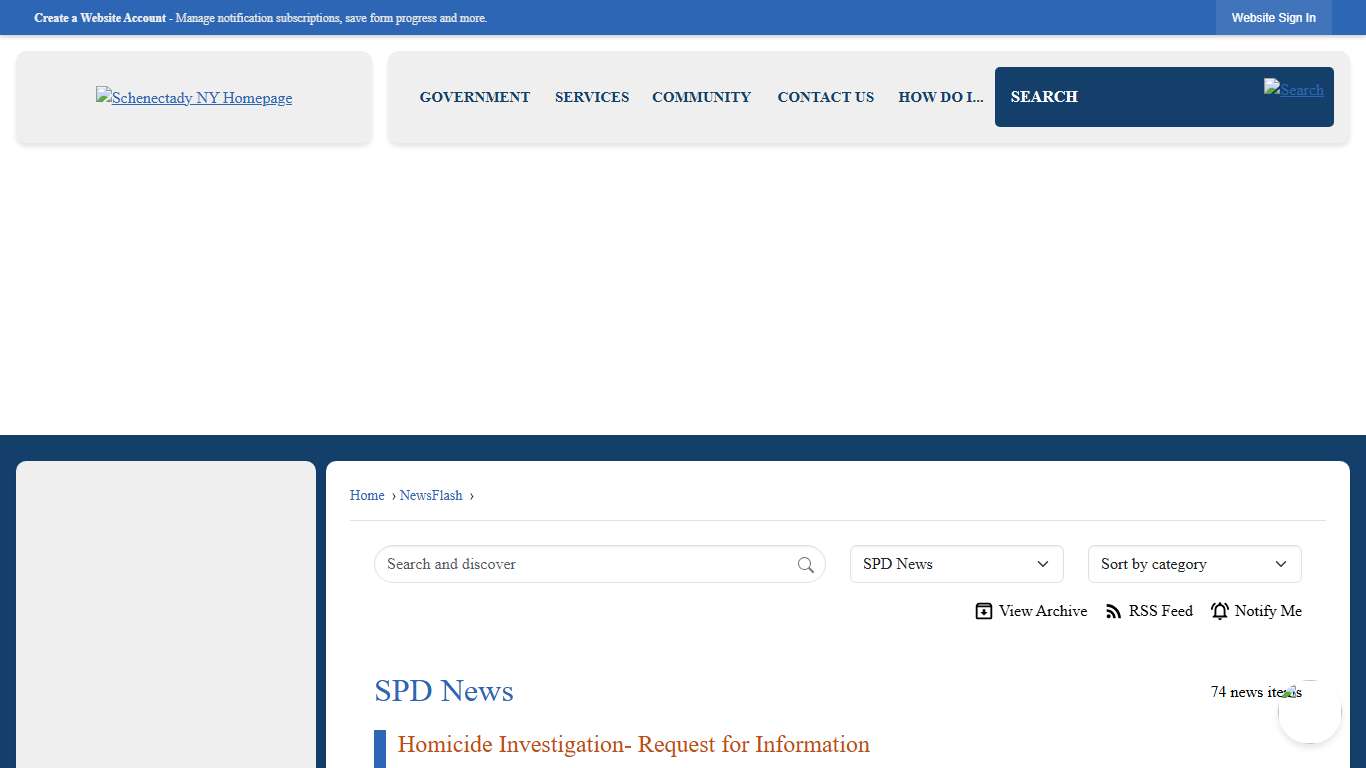1366x768 pixels.
Task: Click the Search image in header search bar
Action: [1293, 90]
